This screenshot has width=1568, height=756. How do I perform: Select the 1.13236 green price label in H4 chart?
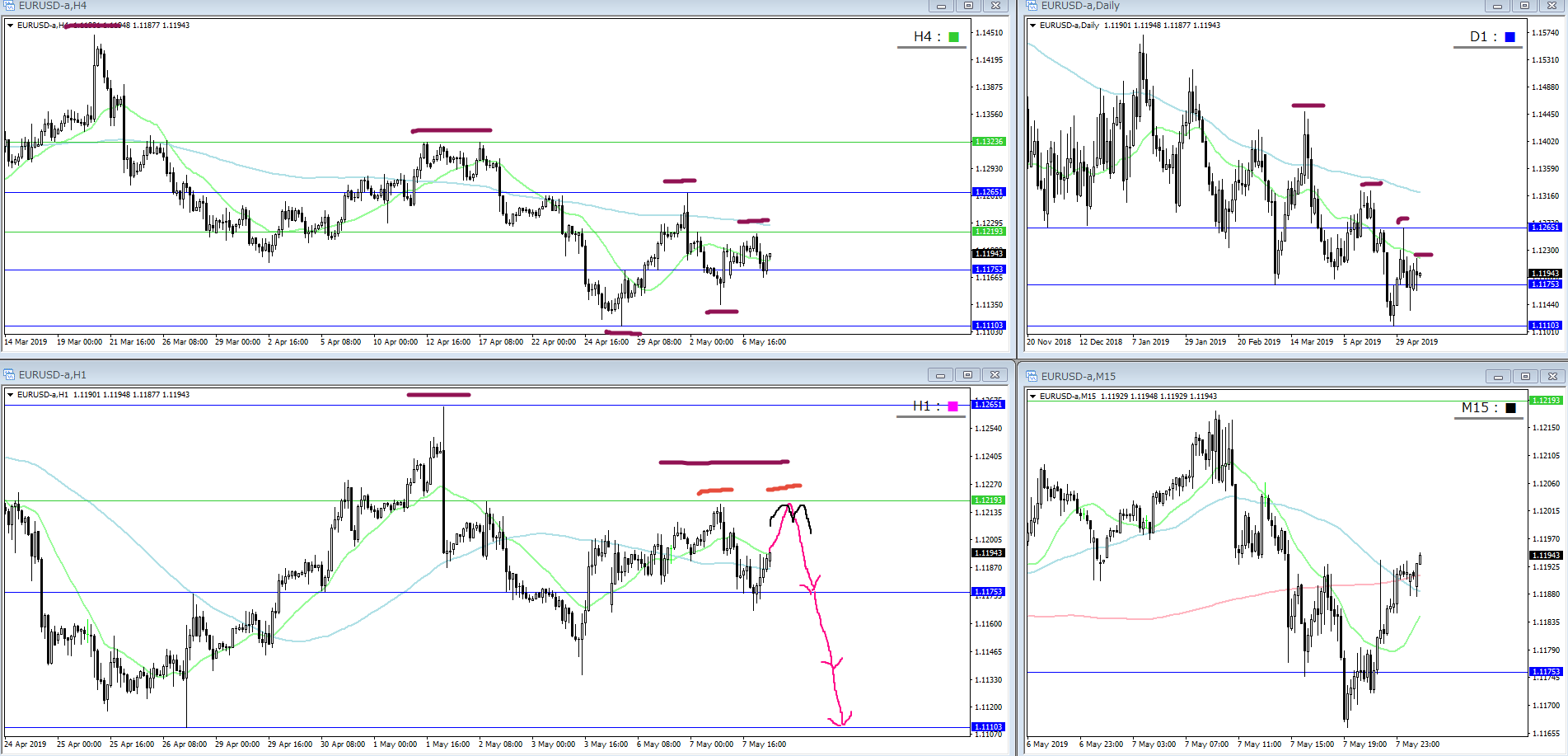click(x=990, y=142)
